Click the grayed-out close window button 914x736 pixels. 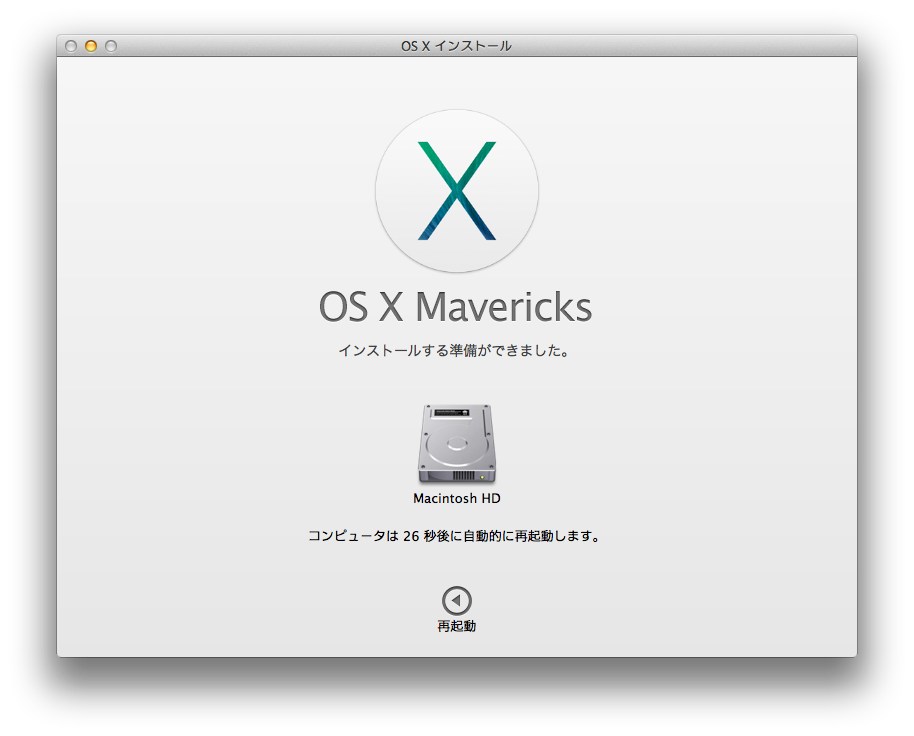[x=71, y=46]
